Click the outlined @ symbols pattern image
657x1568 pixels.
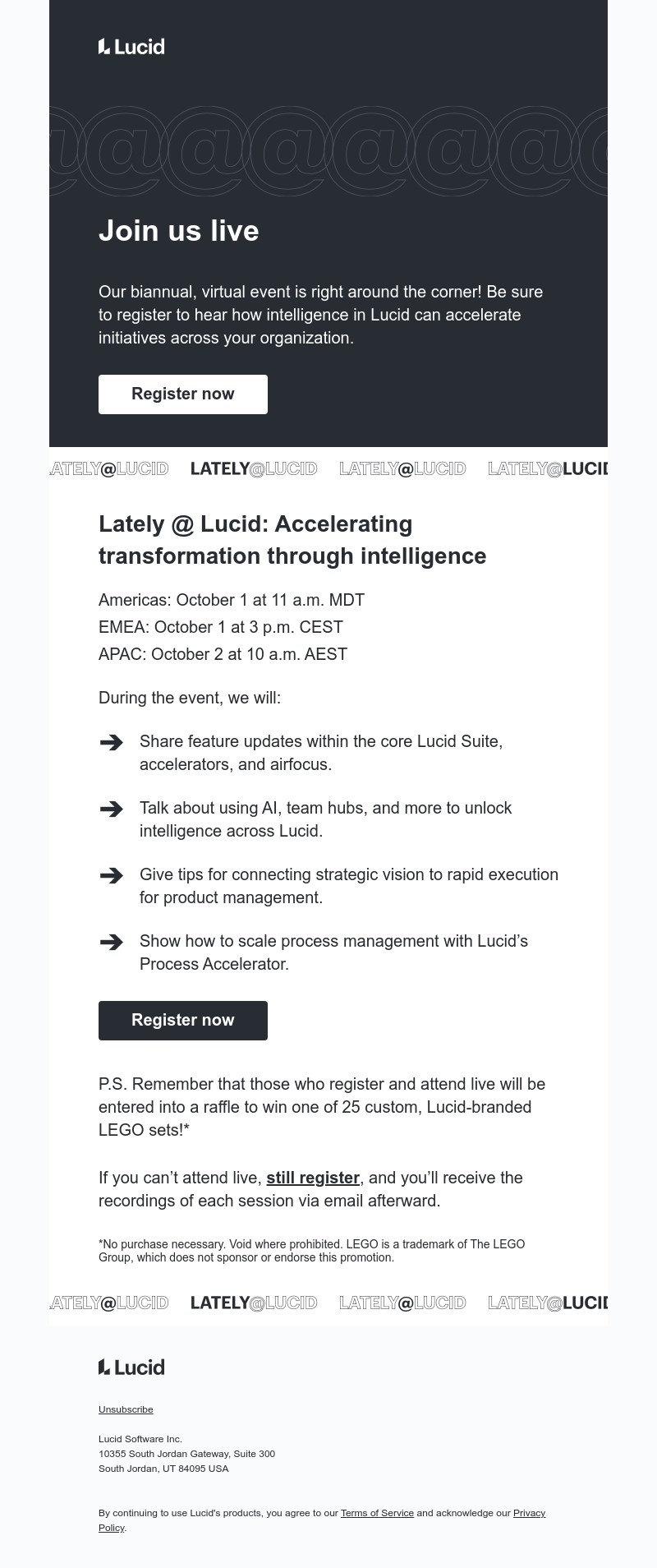[328, 150]
